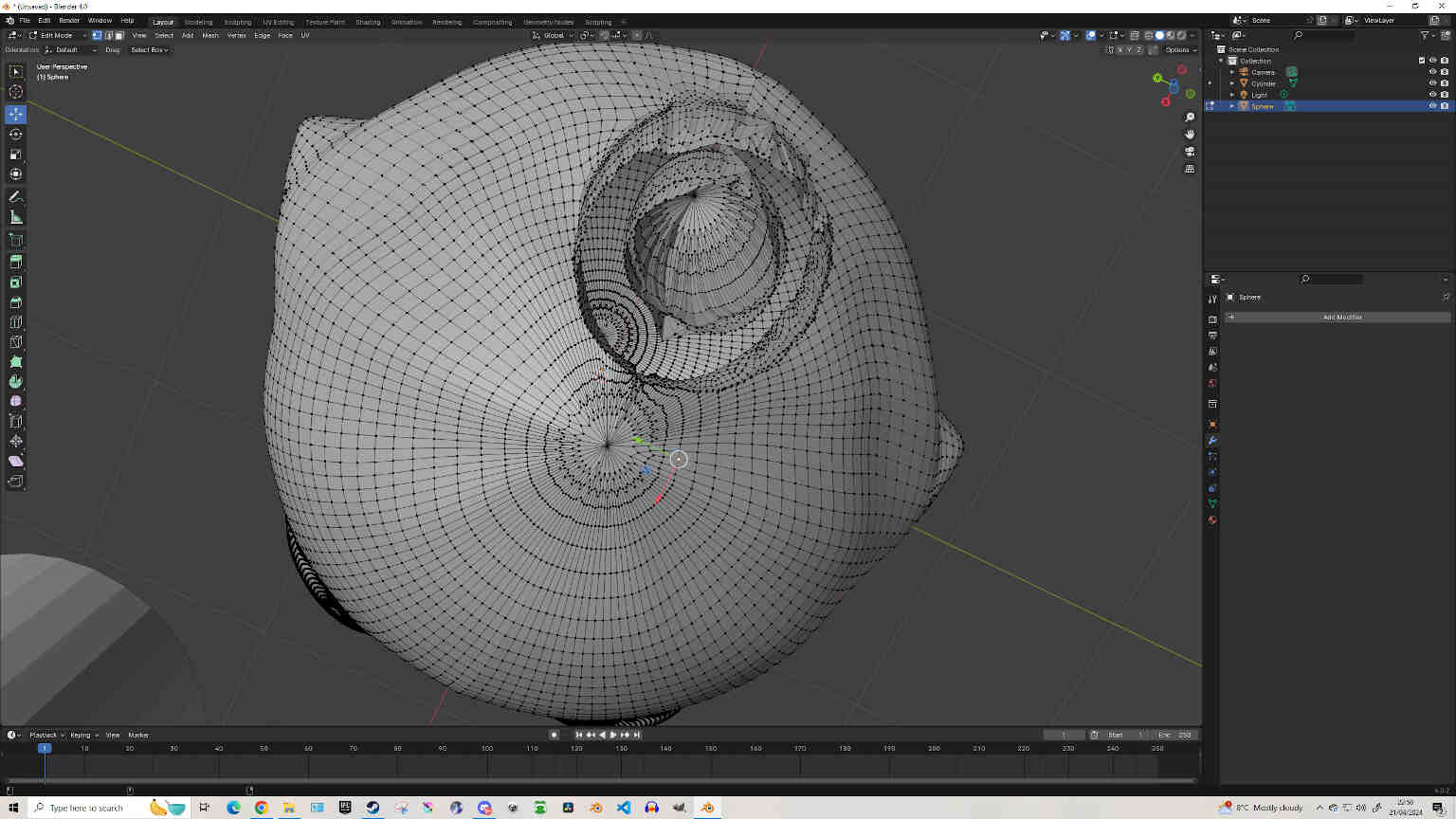Switch to solid viewport shading
Image resolution: width=1456 pixels, height=819 pixels.
pyautogui.click(x=1159, y=35)
